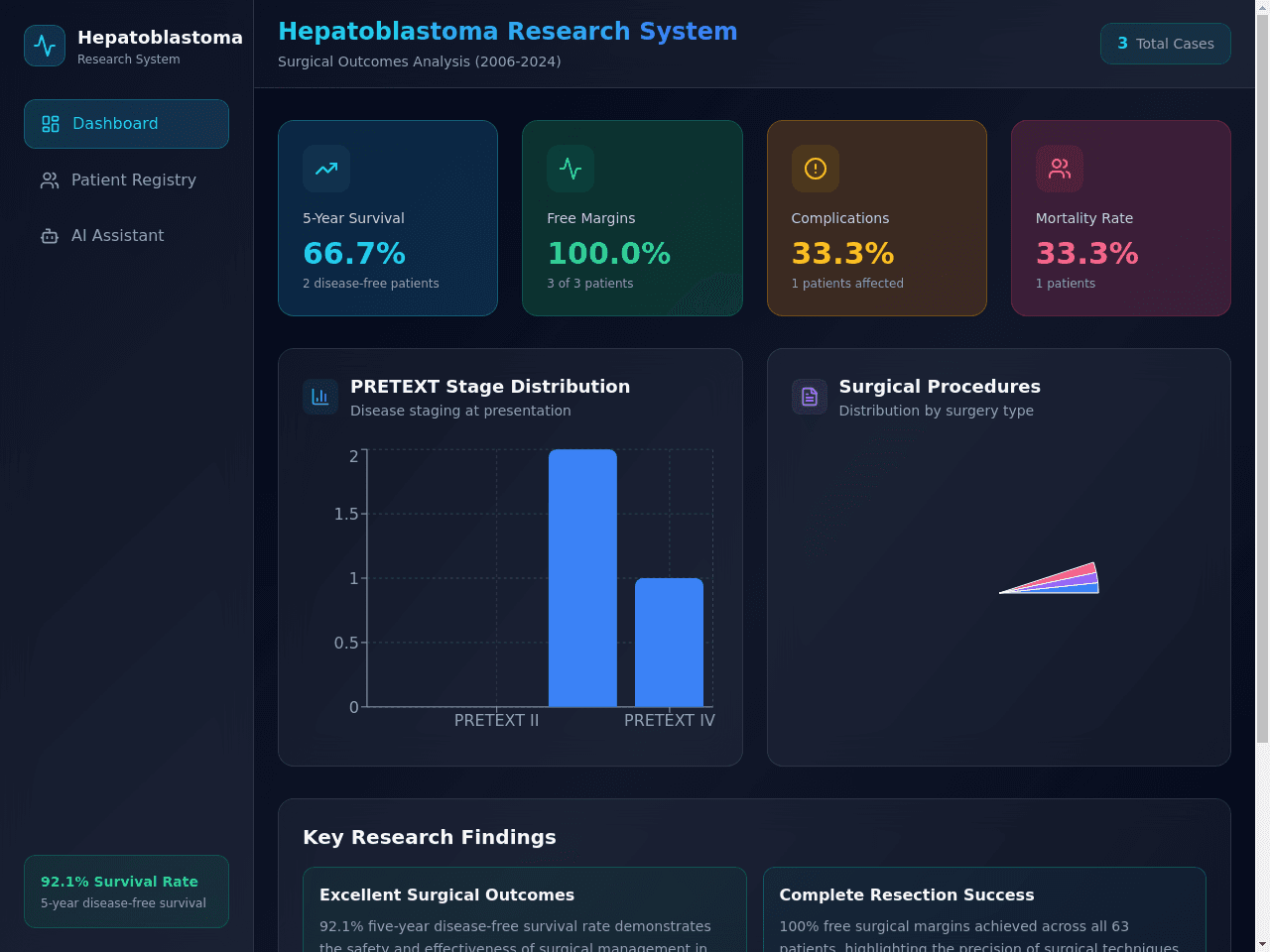This screenshot has height=952, width=1270.
Task: Click the Hepatoblastoma Research System heading
Action: 507,32
